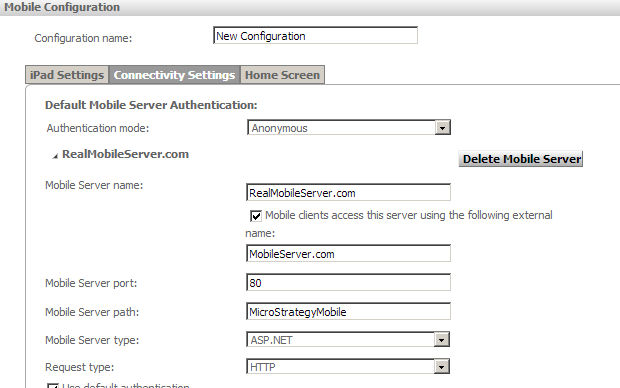Open the Authentication mode dropdown

[348, 128]
